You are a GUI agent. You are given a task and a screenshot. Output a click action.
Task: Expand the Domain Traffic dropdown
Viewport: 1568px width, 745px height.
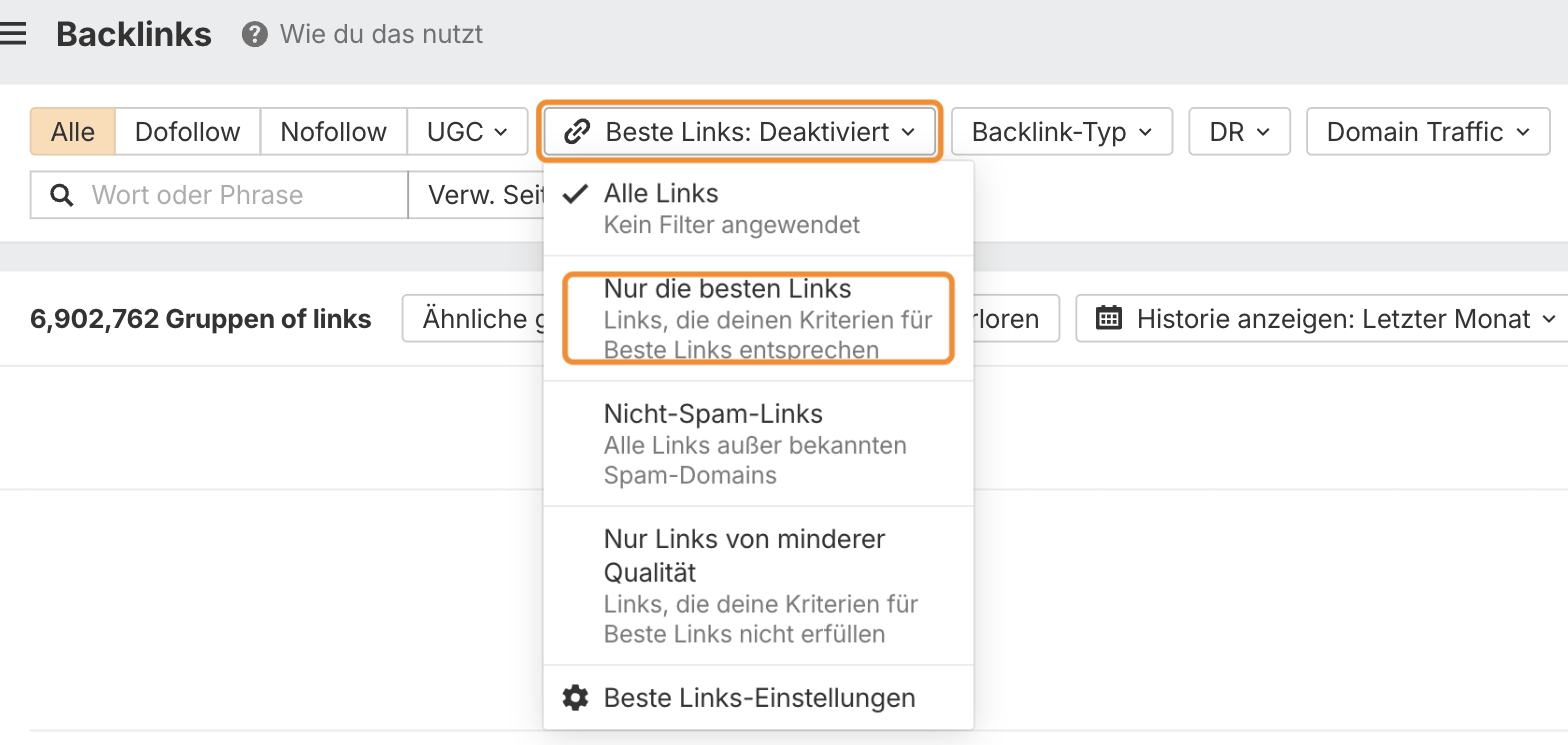(1429, 132)
